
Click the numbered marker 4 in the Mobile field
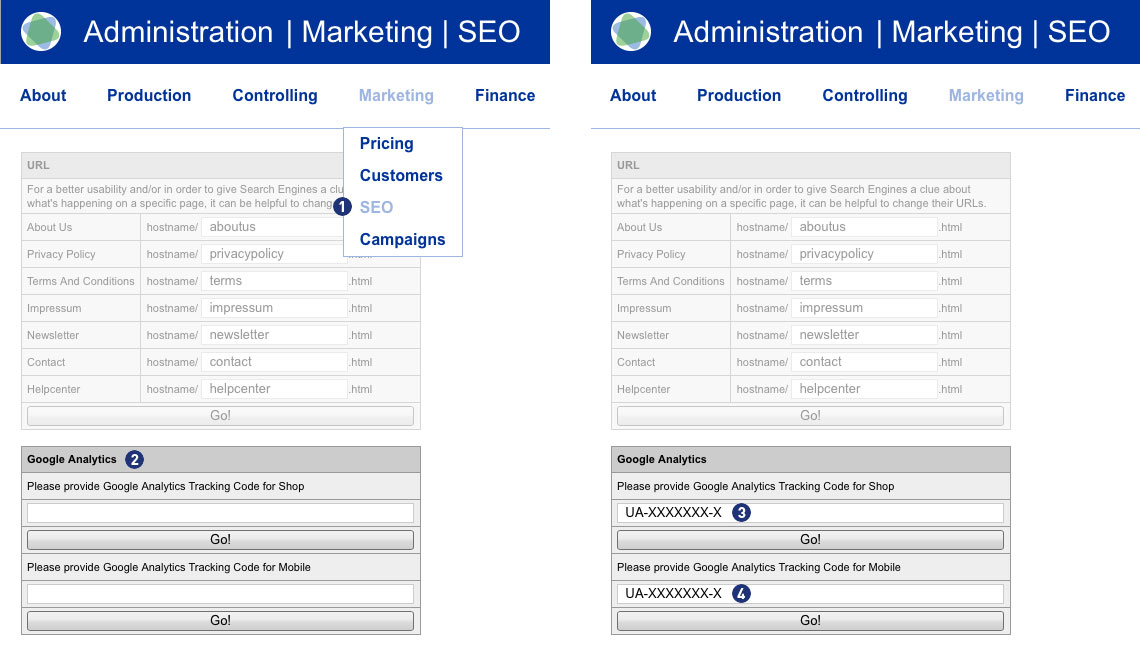click(741, 593)
